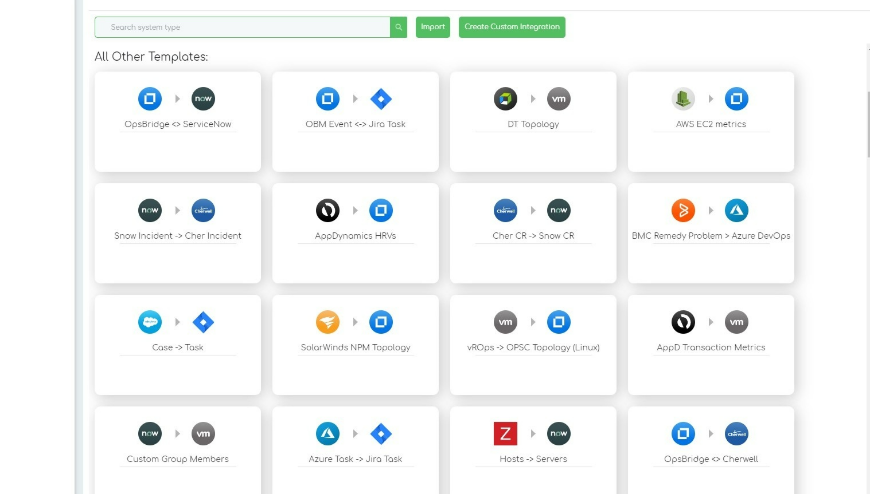Click SolarWinds icon in SolarWinds NPM Topology card
The height and width of the screenshot is (494, 870).
[328, 322]
